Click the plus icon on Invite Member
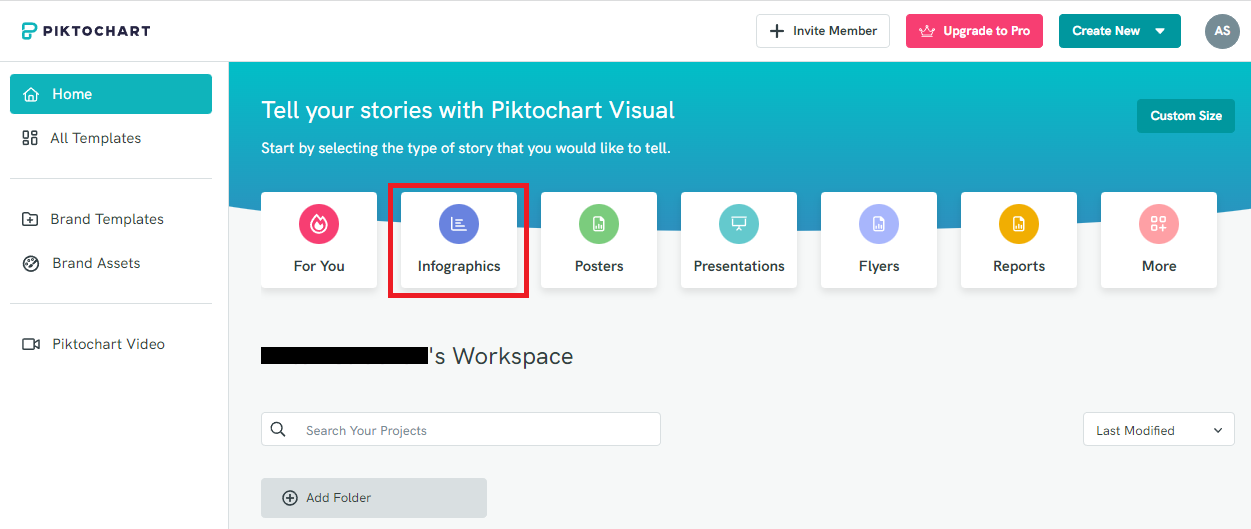The width and height of the screenshot is (1251, 529). (777, 31)
